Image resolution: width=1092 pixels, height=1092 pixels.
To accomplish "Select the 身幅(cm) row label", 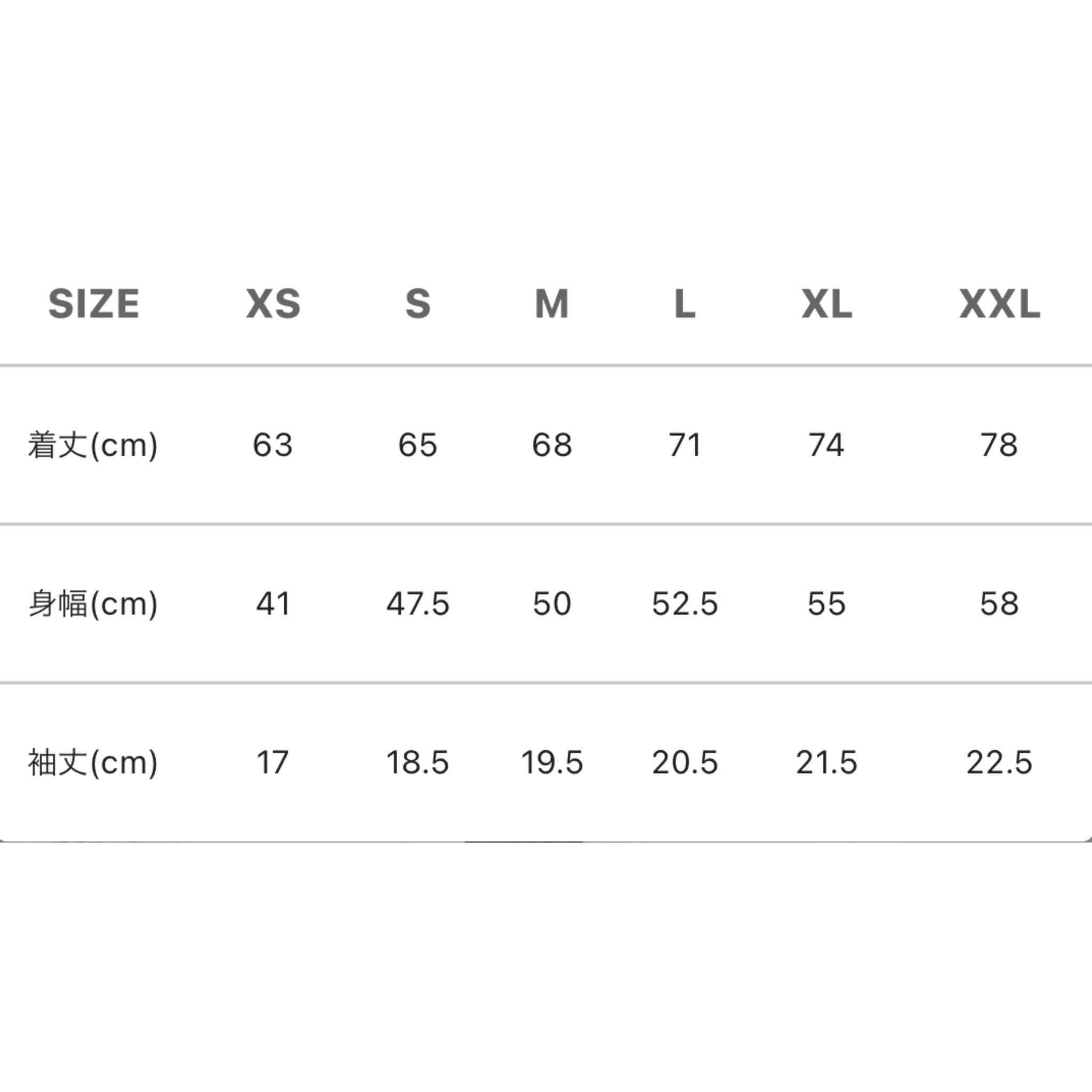I will coord(93,604).
